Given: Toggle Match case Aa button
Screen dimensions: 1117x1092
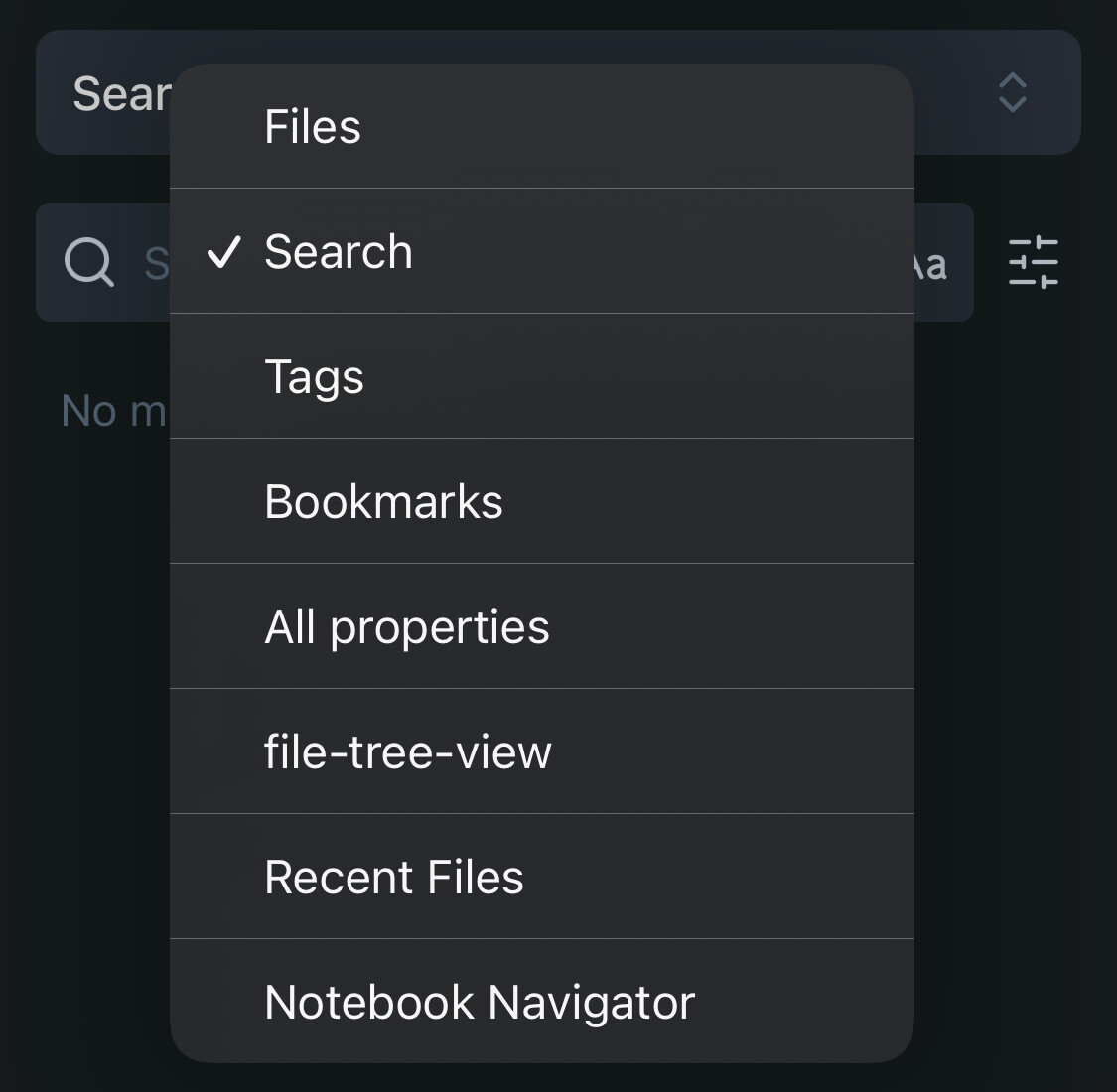Looking at the screenshot, I should point(931,265).
